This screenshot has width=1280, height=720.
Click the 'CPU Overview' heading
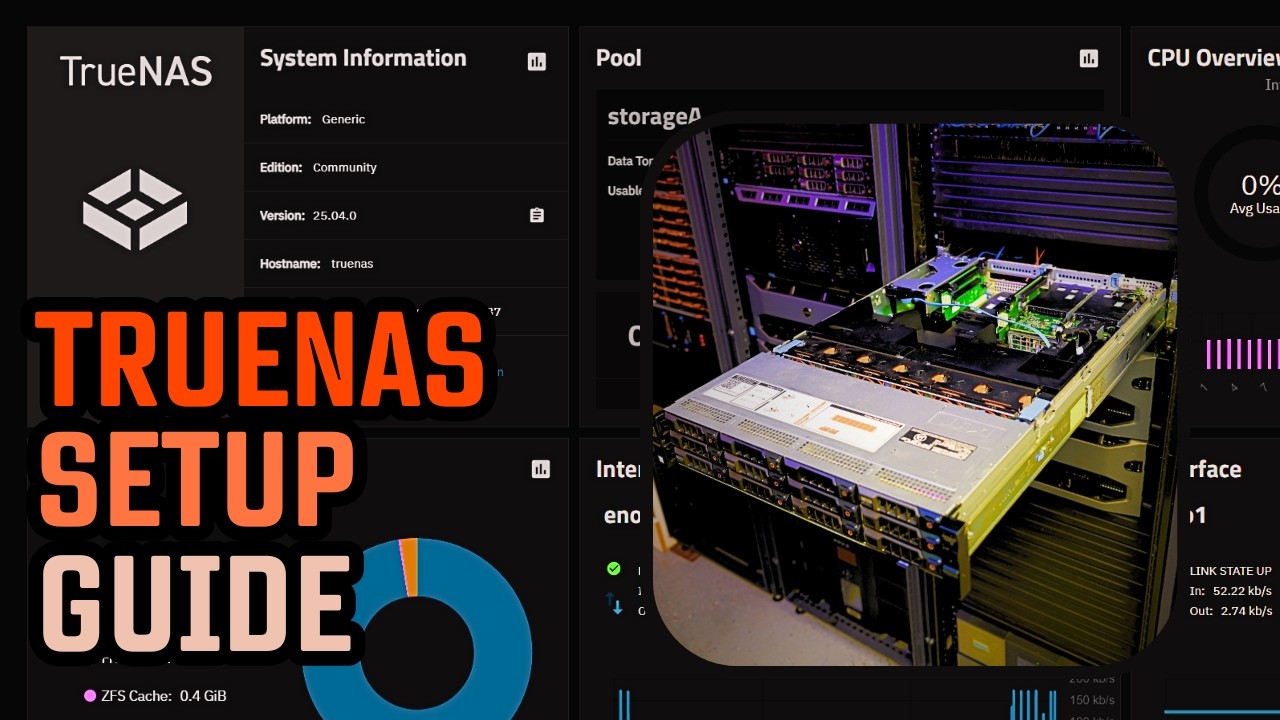(x=1214, y=58)
